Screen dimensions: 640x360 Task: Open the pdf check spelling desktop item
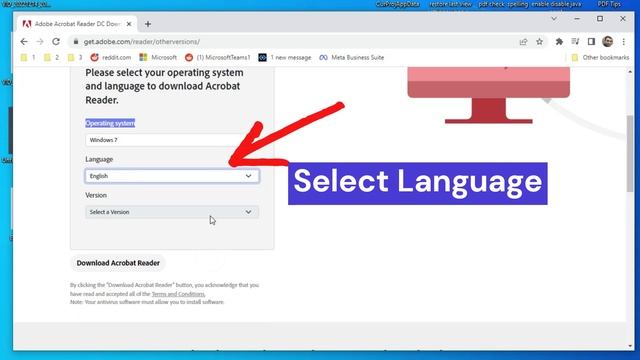pos(503,4)
